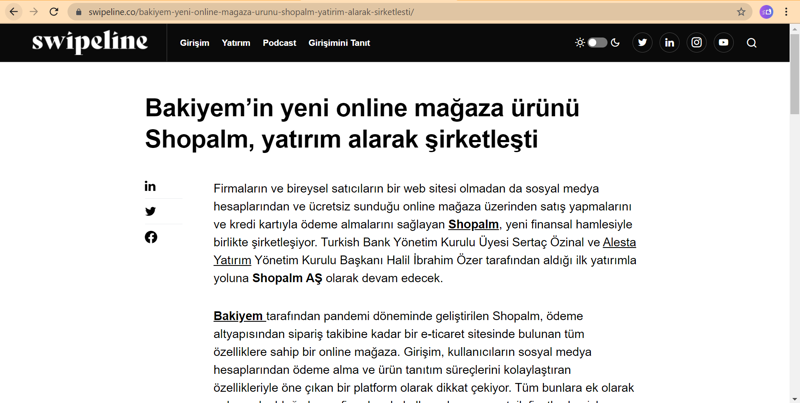
Task: Toggle dark mode switch
Action: tap(597, 43)
